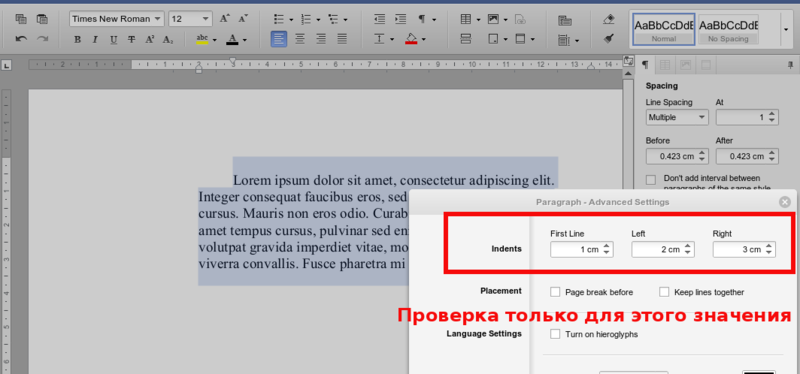Open font color dropdown arrow

(245, 40)
